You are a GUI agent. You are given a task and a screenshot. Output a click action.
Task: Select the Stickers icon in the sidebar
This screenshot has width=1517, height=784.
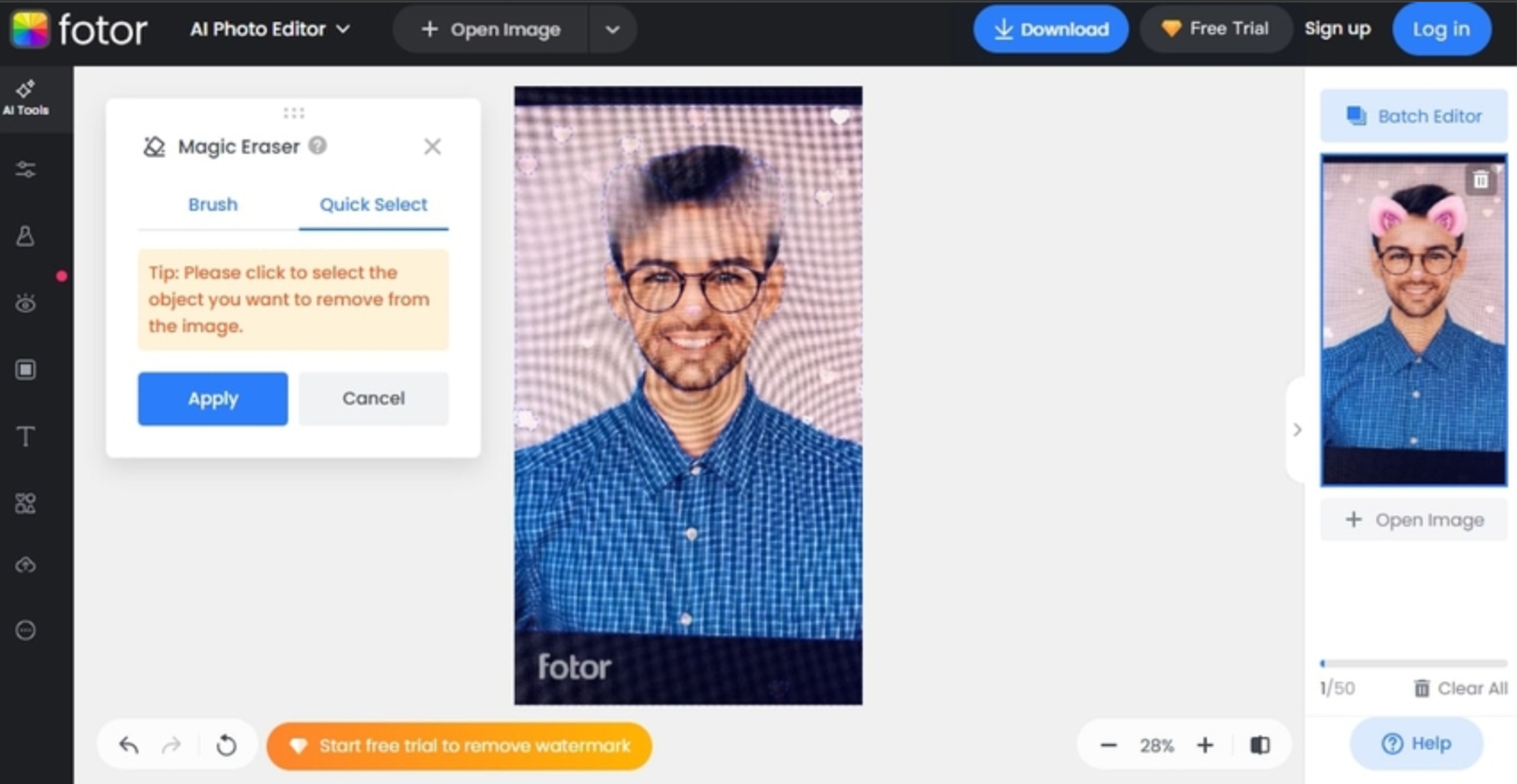click(26, 503)
